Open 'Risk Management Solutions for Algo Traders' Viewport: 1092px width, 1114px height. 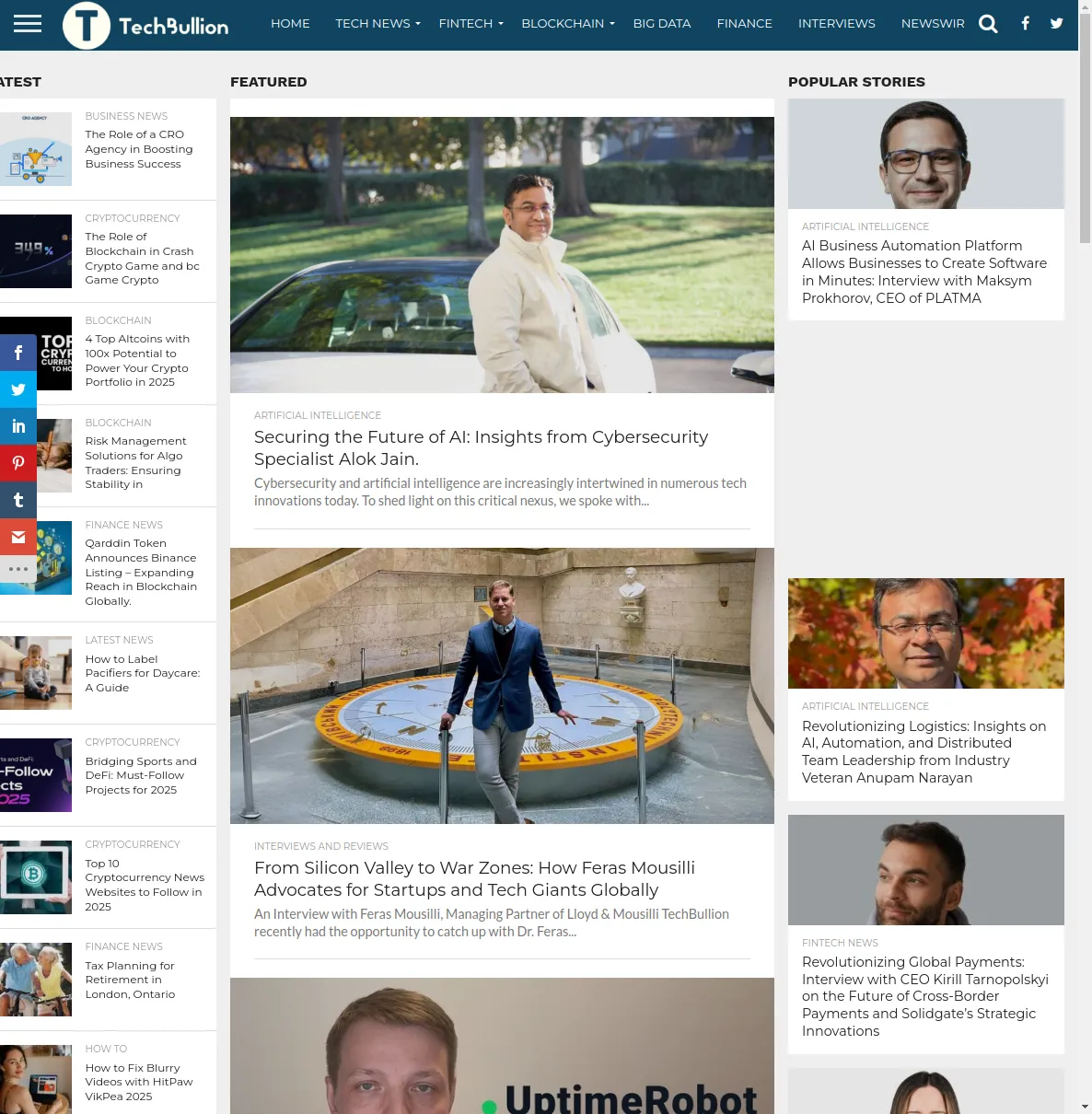tap(136, 463)
